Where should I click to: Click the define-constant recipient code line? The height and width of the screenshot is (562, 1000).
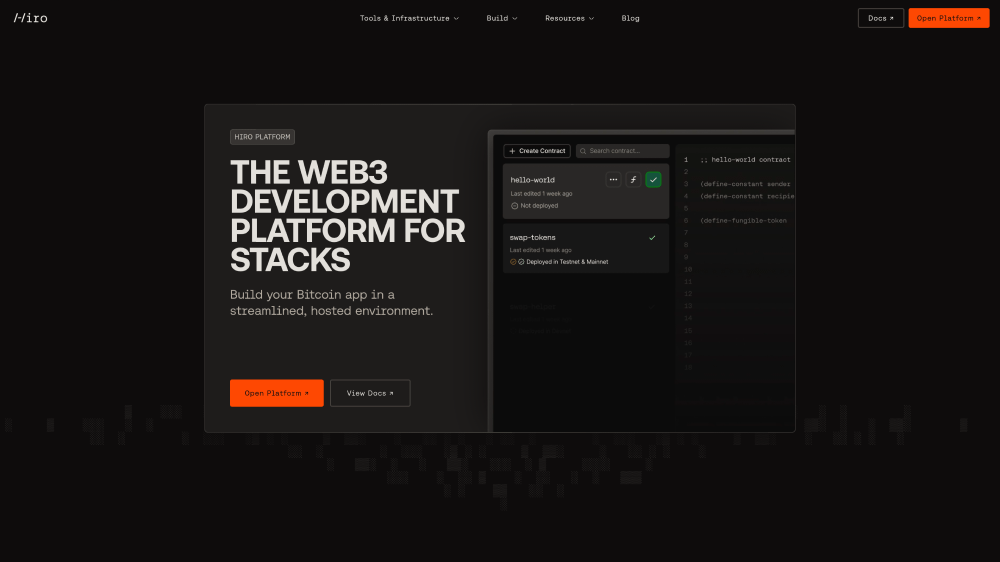(747, 196)
